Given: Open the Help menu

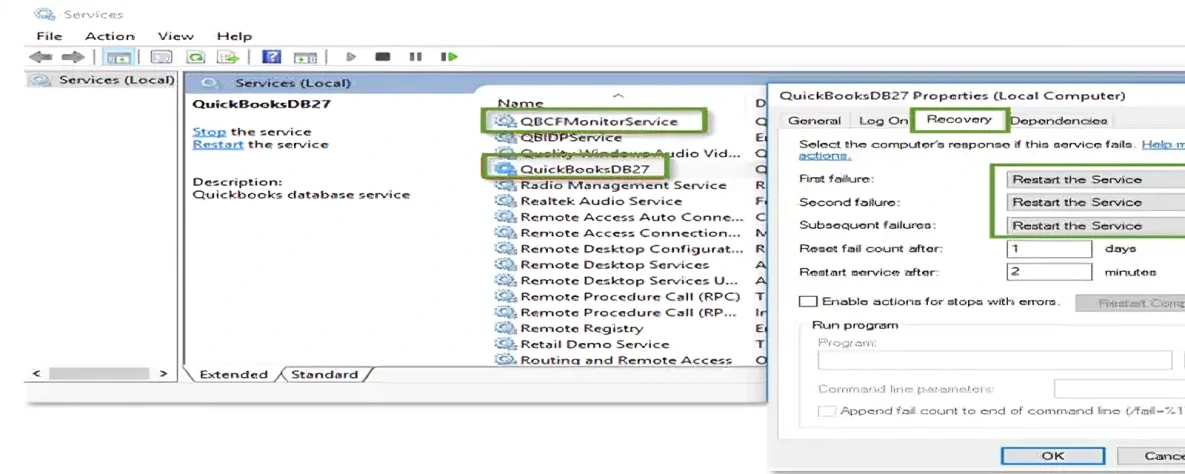Looking at the screenshot, I should (x=234, y=36).
